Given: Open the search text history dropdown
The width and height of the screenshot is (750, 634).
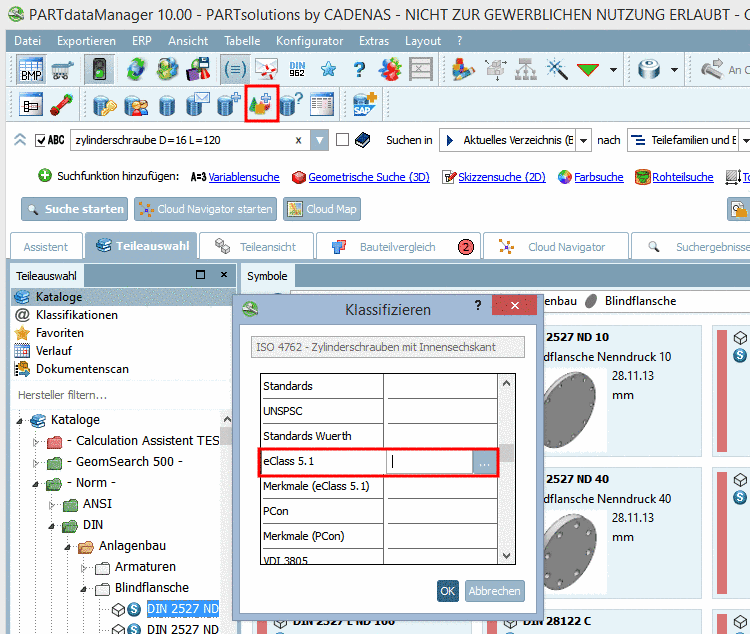Looking at the screenshot, I should tap(319, 140).
